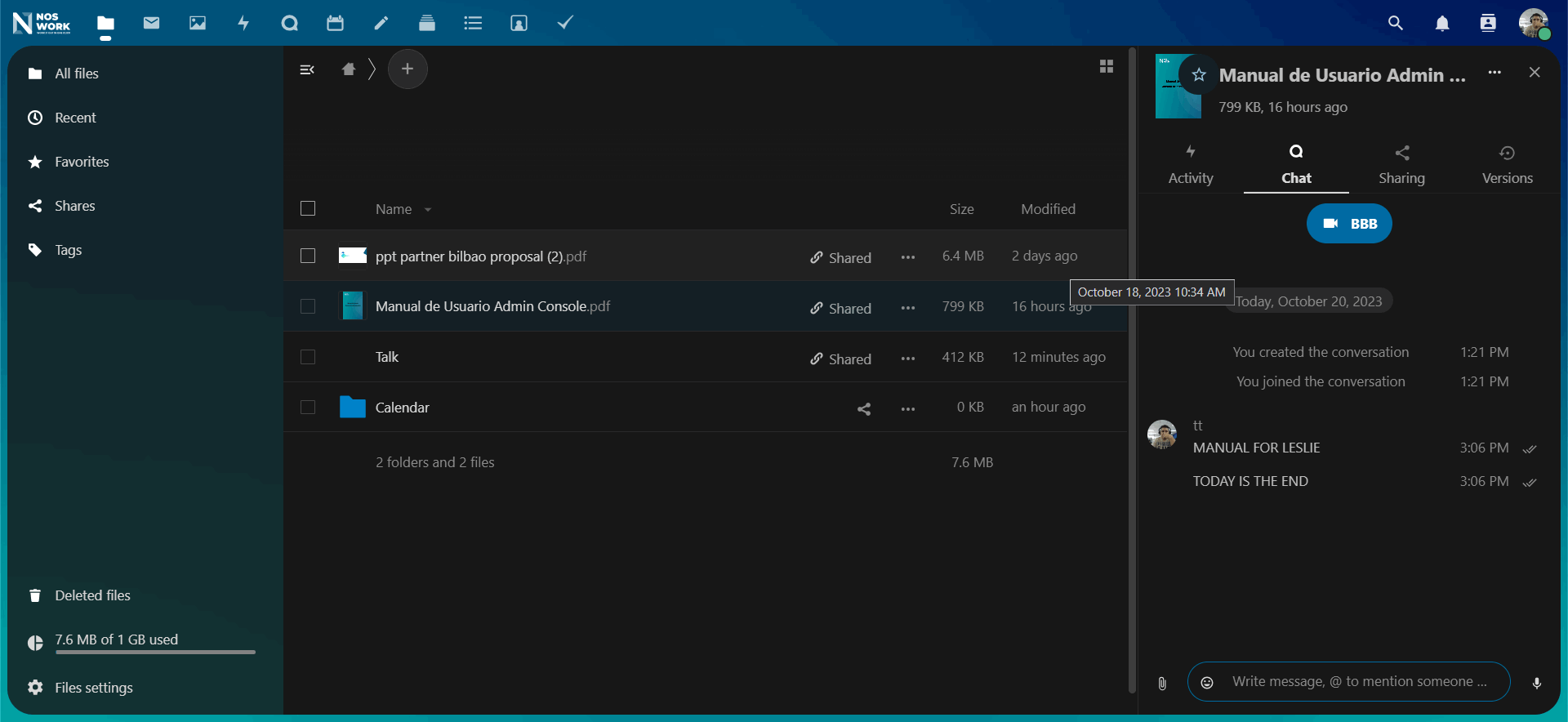
Task: Open the Mail app icon
Action: pyautogui.click(x=151, y=23)
